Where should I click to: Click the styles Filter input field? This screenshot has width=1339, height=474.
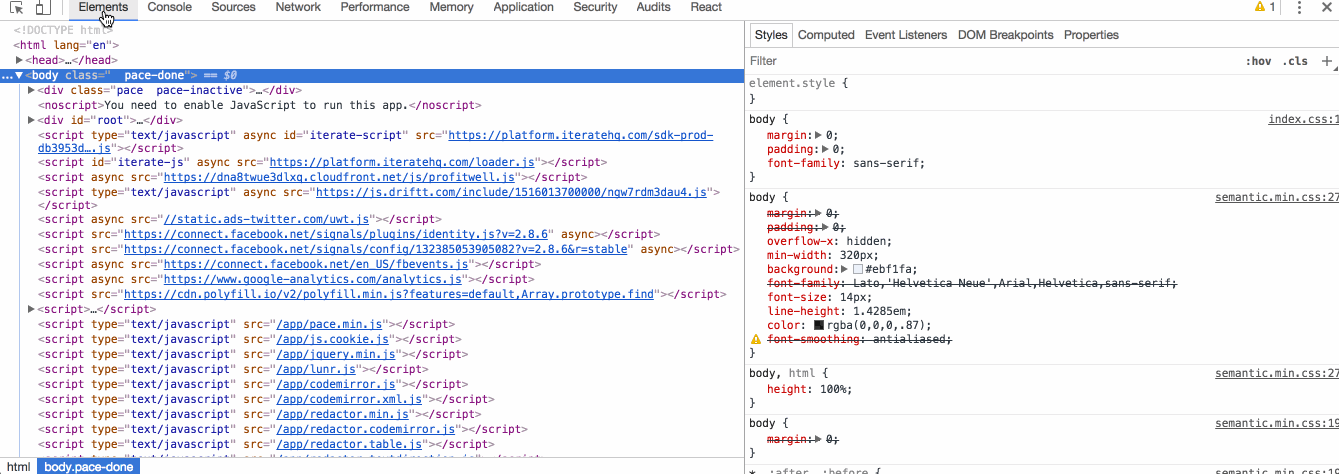point(990,61)
